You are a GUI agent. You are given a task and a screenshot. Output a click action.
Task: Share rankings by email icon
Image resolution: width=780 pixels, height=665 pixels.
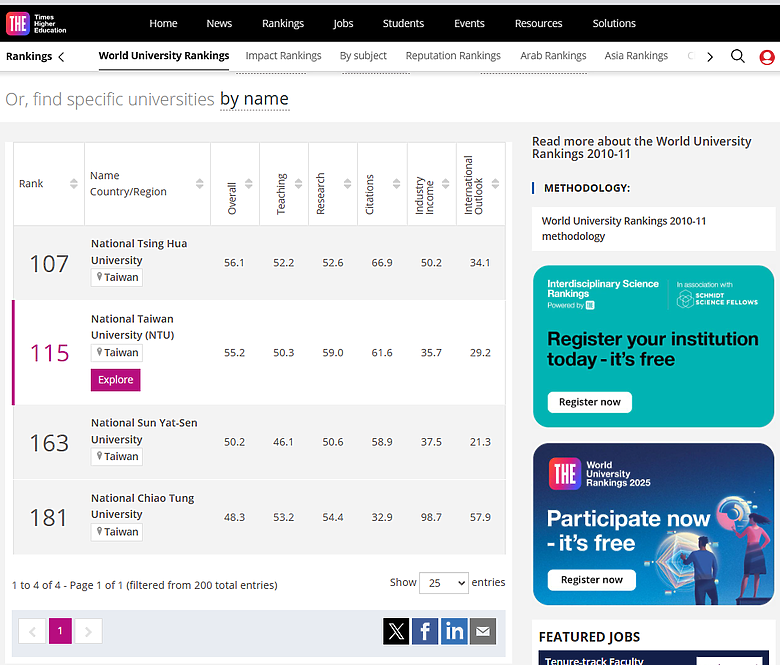point(483,631)
